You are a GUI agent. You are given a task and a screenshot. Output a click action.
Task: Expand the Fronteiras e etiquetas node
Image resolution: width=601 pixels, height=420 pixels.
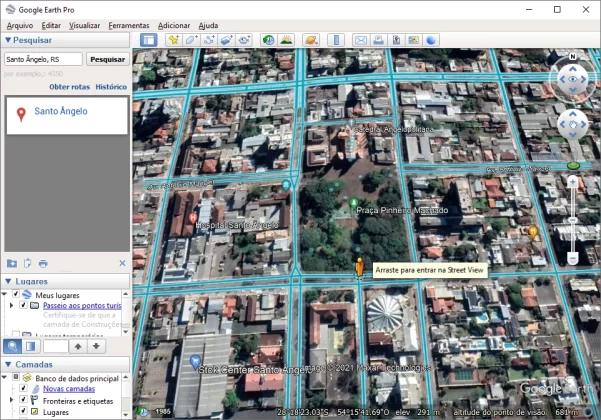[11, 400]
